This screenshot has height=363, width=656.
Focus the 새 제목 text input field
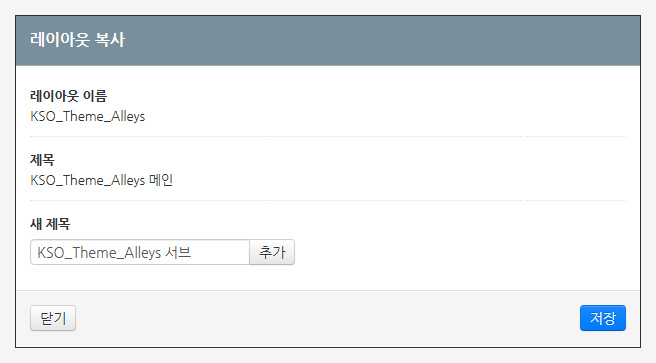coord(140,252)
